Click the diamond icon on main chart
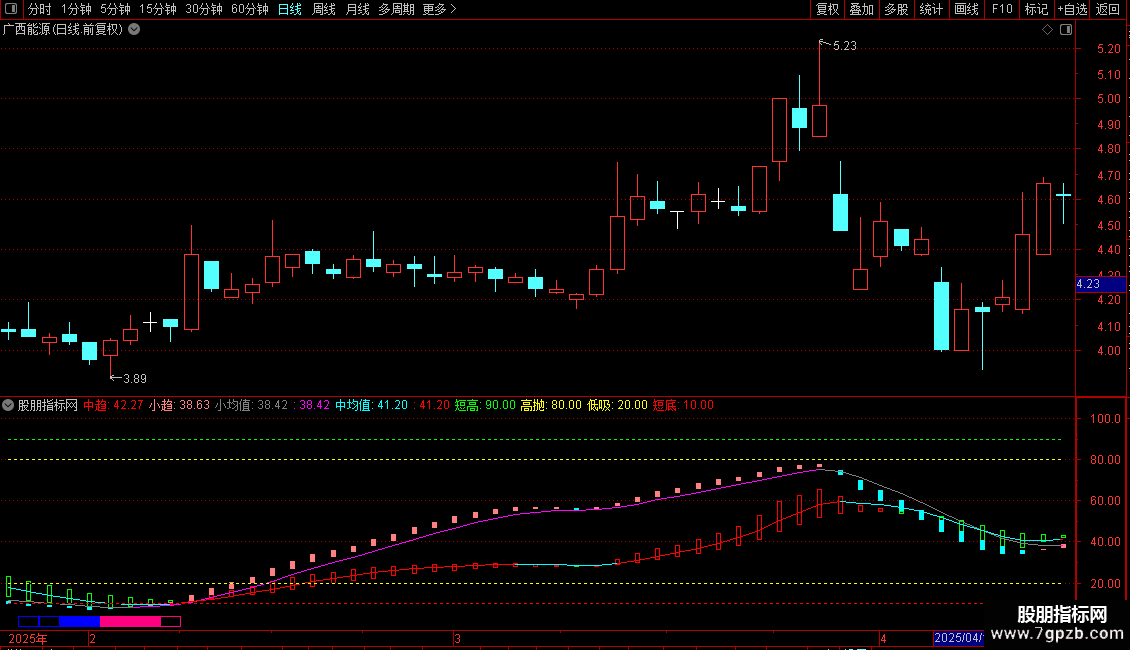Viewport: 1130px width, 650px height. coord(1047,30)
